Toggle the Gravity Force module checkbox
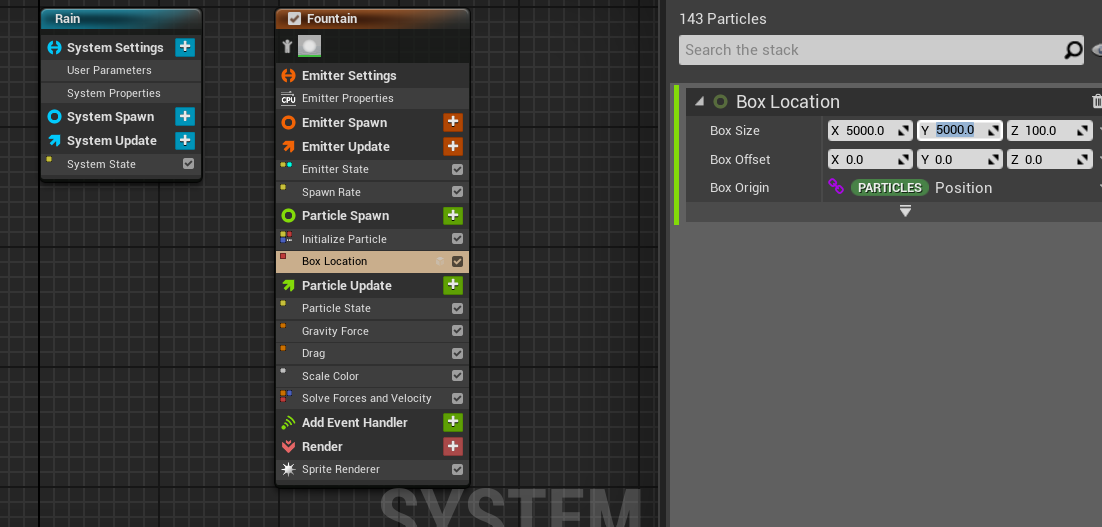The image size is (1102, 527). pyautogui.click(x=457, y=331)
